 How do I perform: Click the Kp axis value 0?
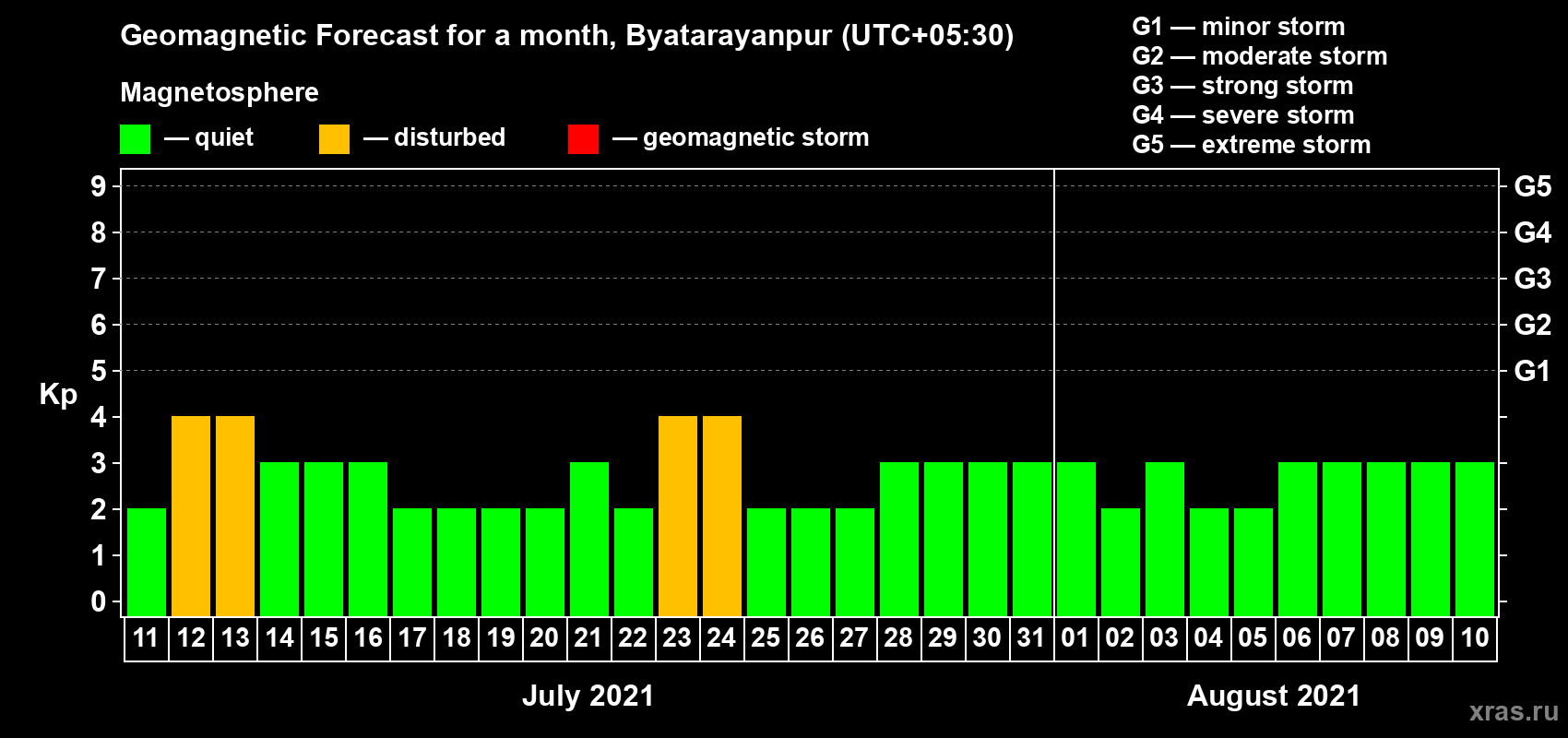[x=99, y=601]
